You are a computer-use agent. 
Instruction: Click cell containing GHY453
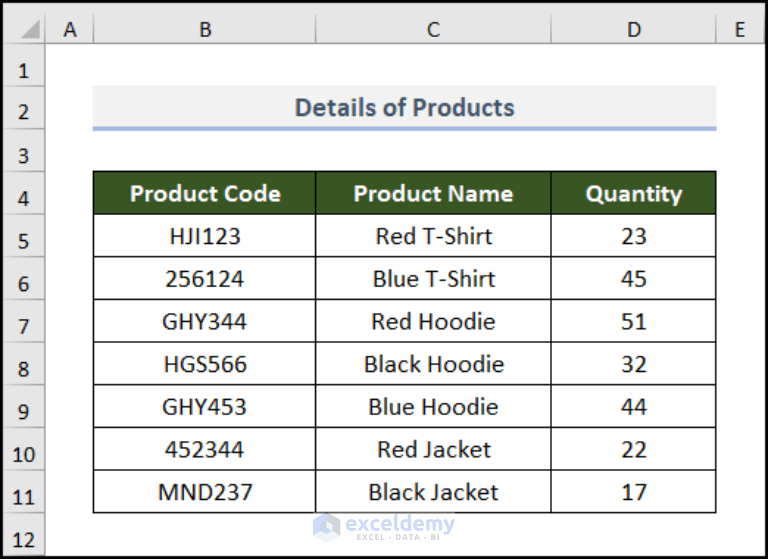(205, 407)
